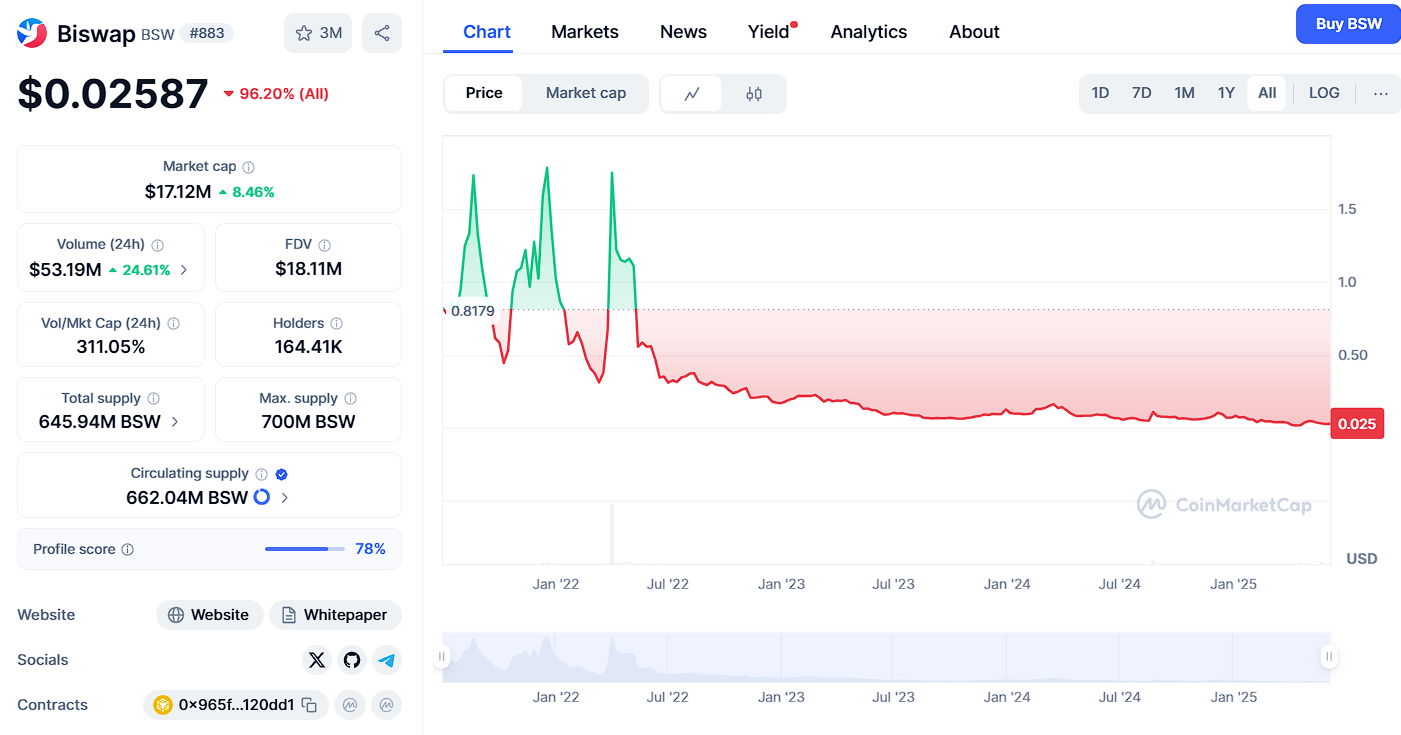Open the Whitepaper link
This screenshot has height=735, width=1401.
[x=335, y=615]
